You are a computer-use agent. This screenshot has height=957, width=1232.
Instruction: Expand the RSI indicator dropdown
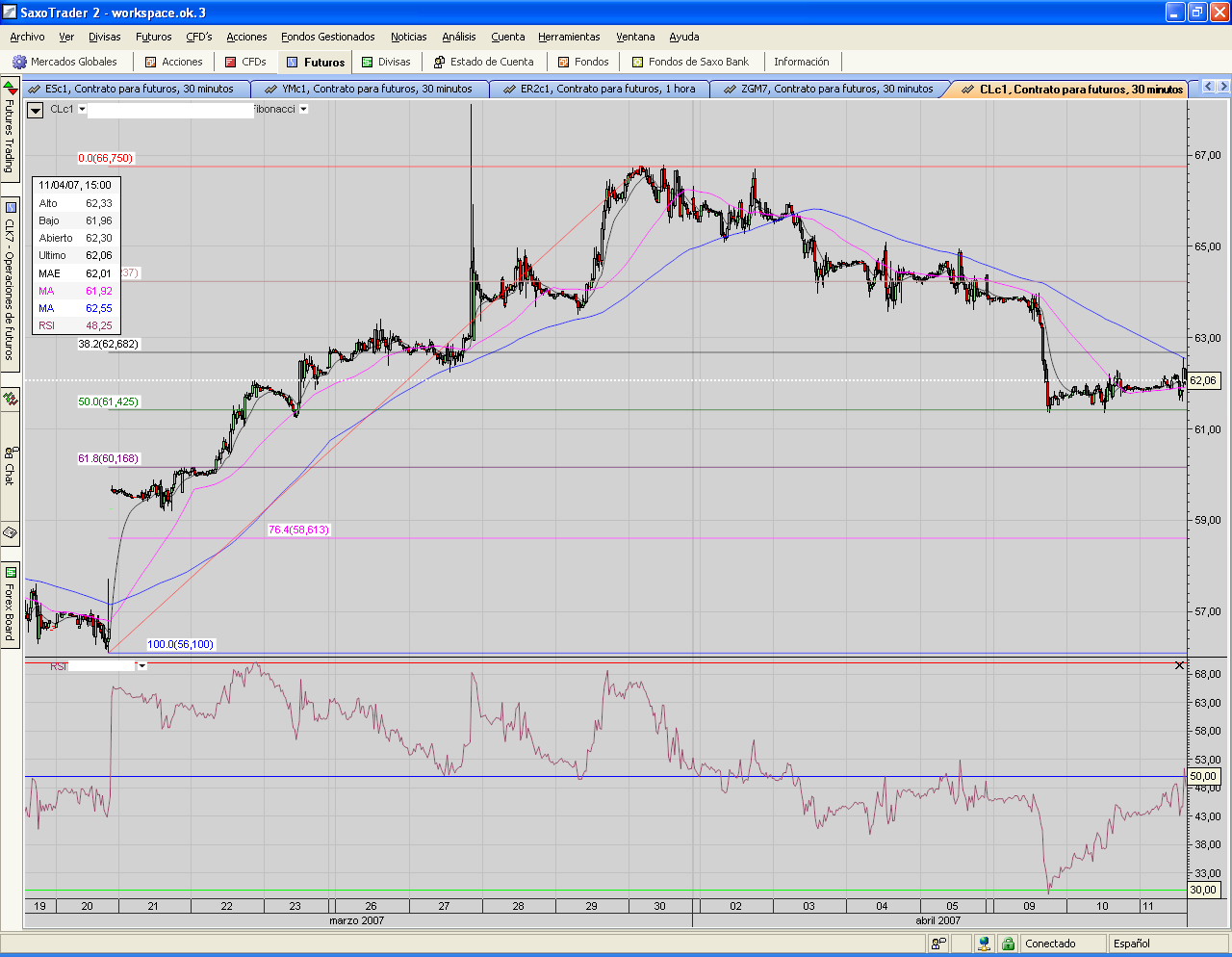click(142, 666)
